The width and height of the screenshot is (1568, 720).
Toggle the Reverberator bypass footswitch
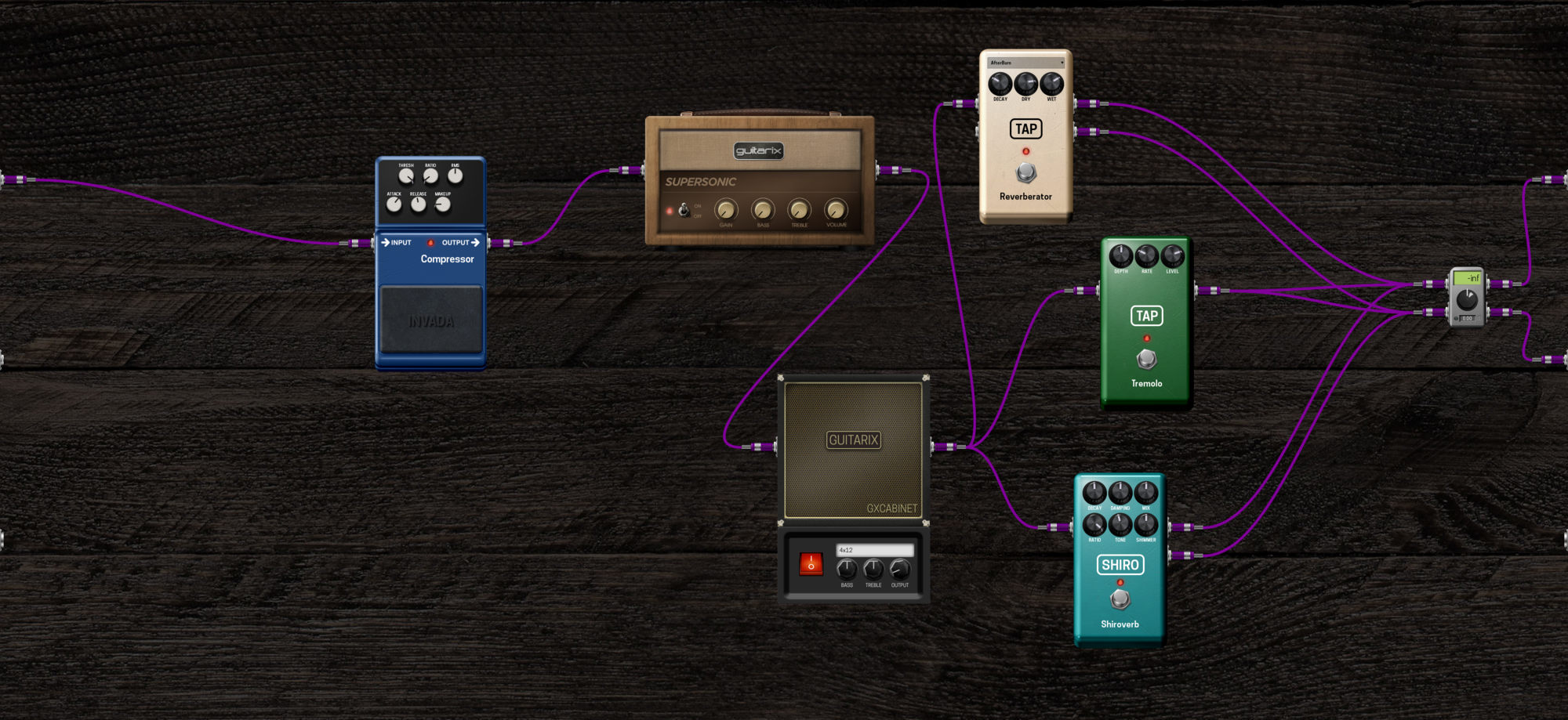point(1025,172)
